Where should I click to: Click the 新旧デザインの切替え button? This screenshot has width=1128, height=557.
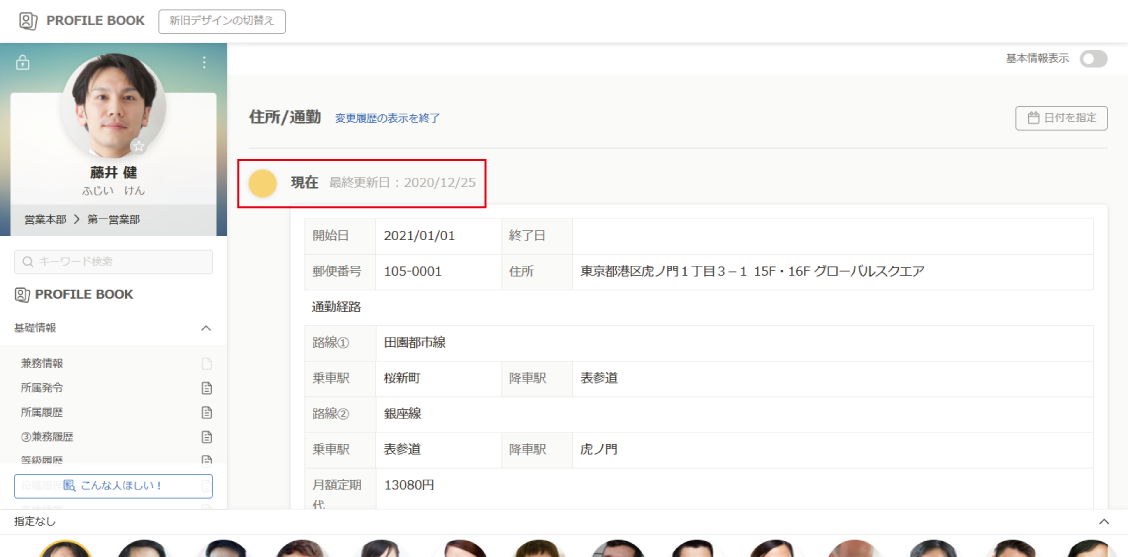222,21
